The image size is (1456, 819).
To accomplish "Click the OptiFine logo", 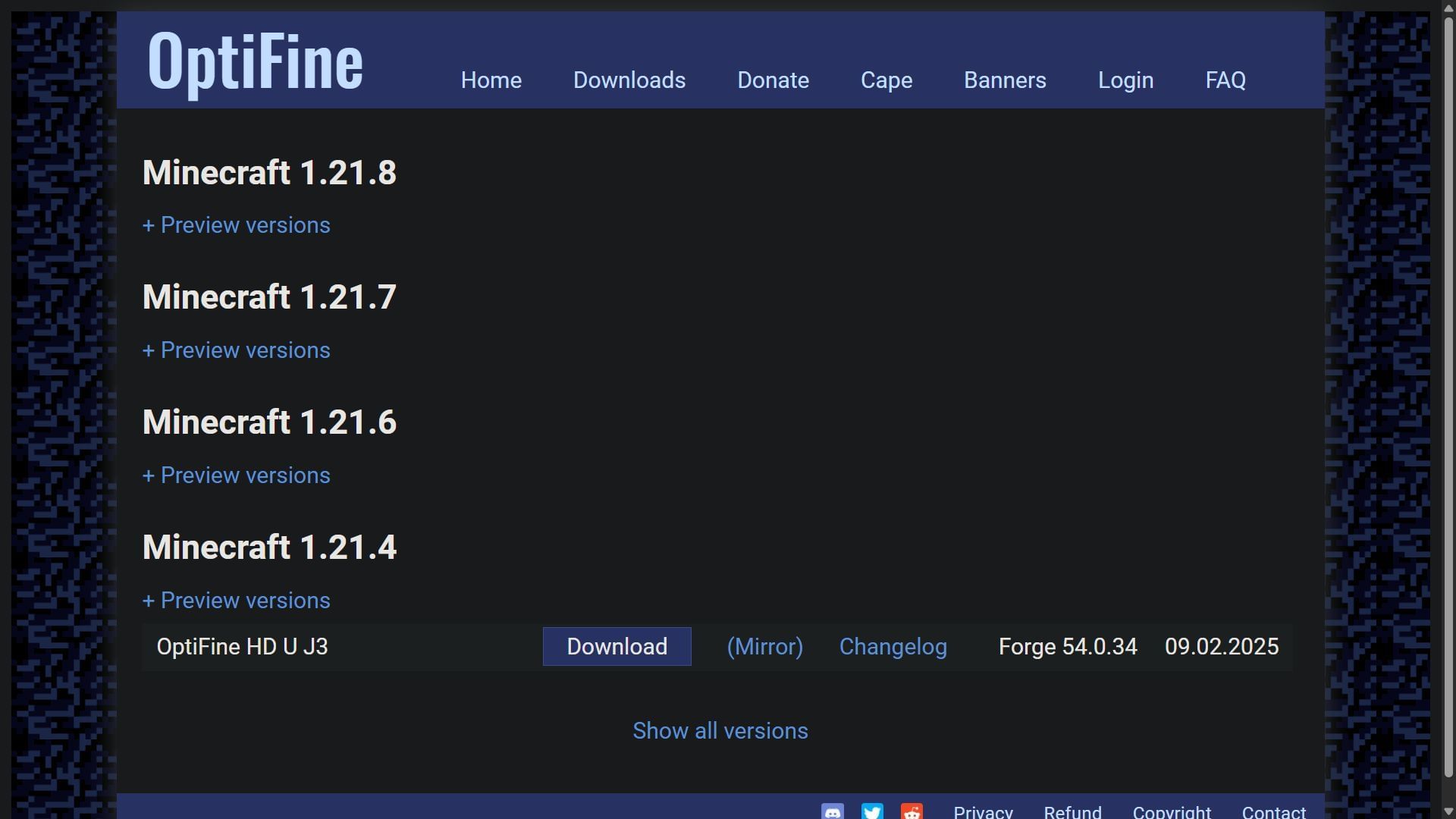I will point(256,61).
